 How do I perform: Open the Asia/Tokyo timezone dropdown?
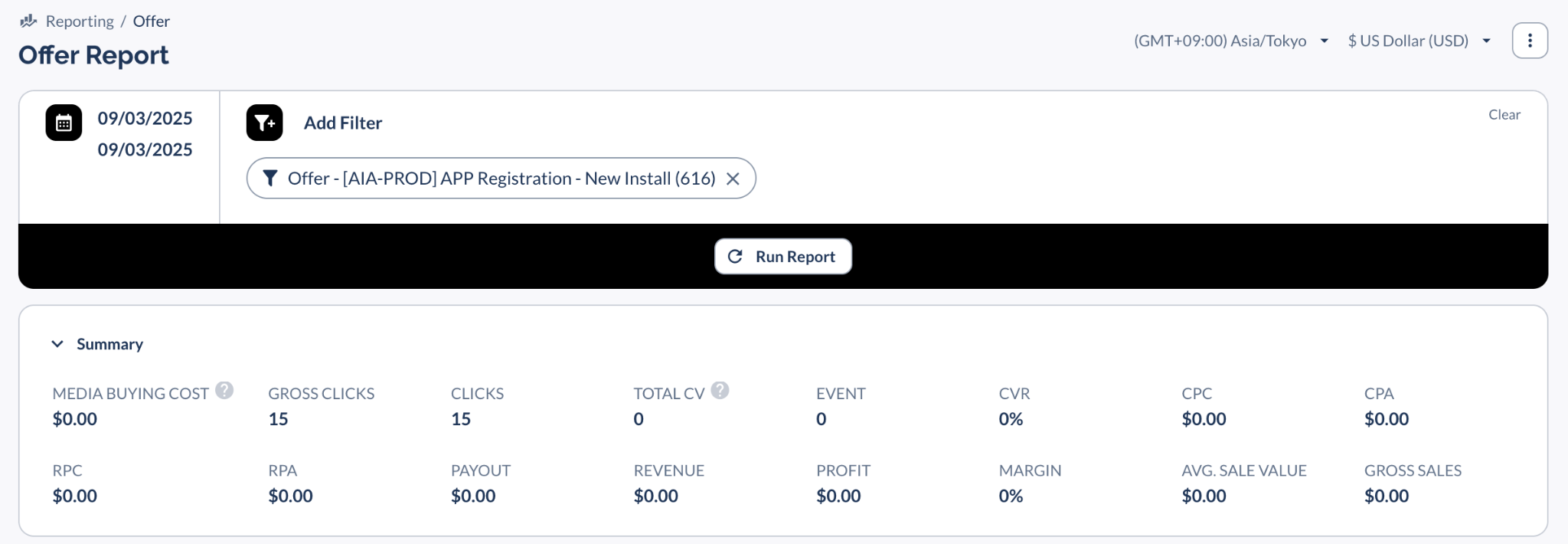(x=1231, y=41)
